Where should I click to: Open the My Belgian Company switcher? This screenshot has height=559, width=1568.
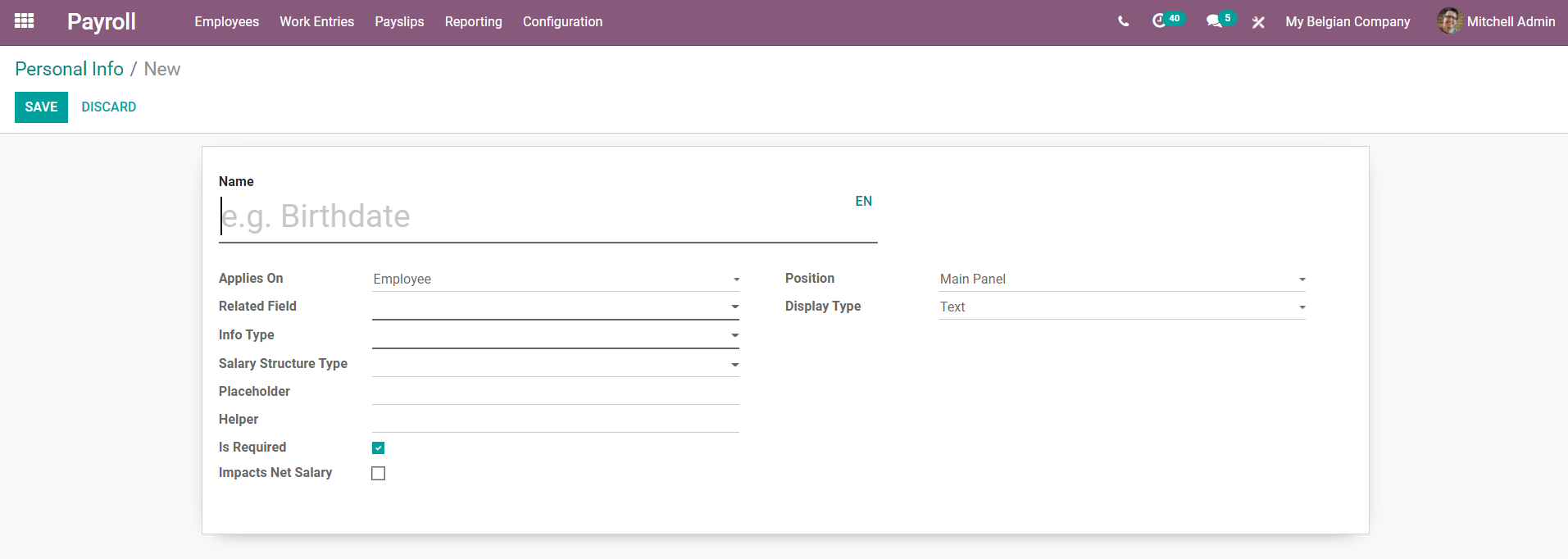point(1348,22)
